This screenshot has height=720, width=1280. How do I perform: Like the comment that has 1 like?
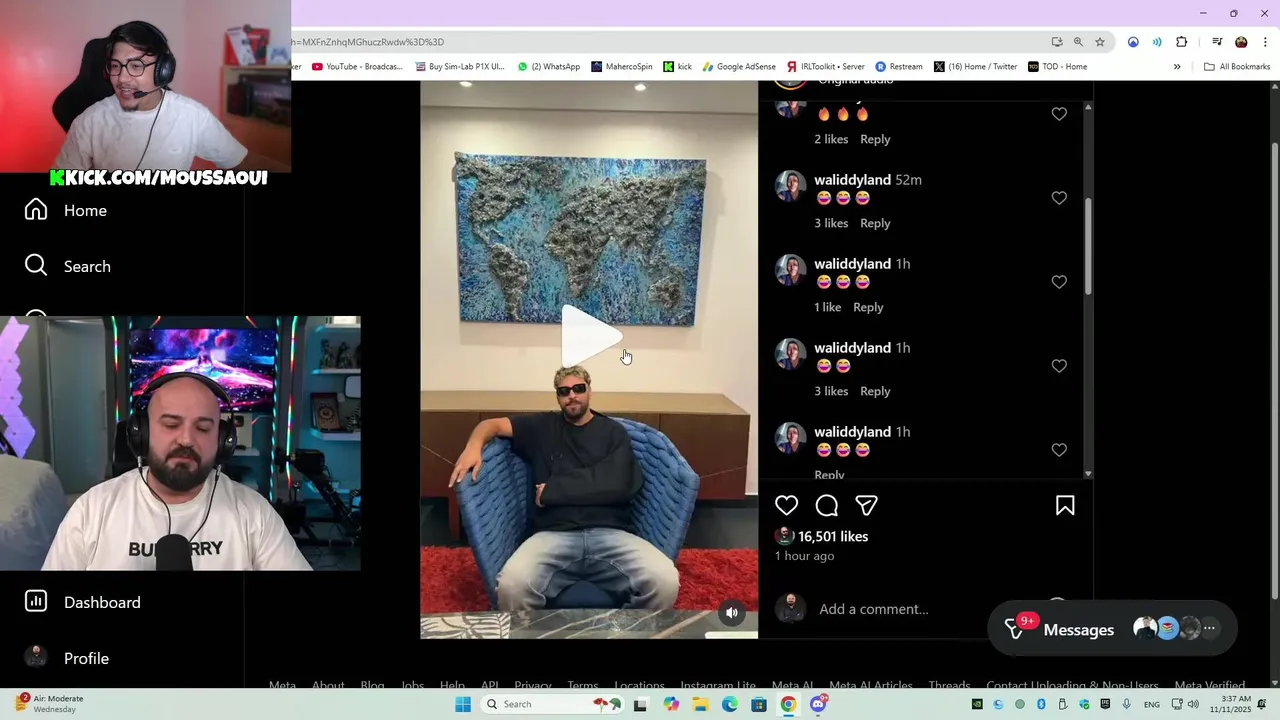pos(1059,282)
